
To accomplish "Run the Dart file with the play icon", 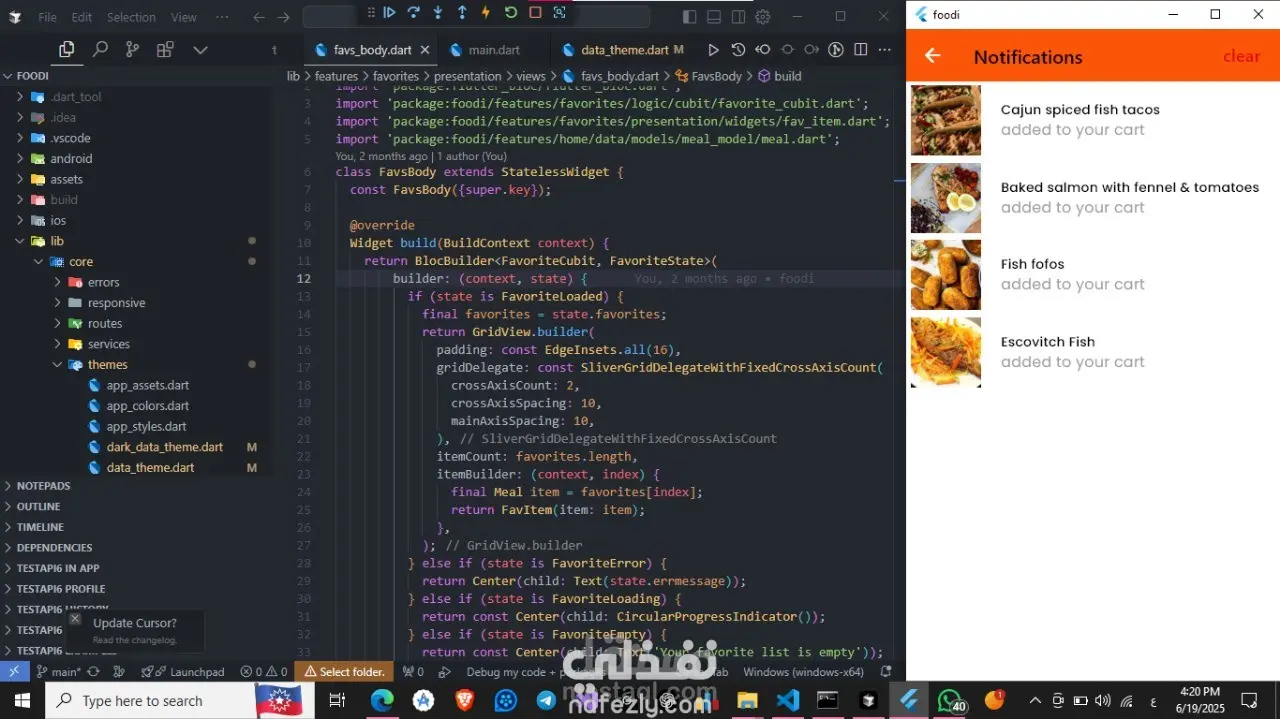I will pyautogui.click(x=713, y=50).
